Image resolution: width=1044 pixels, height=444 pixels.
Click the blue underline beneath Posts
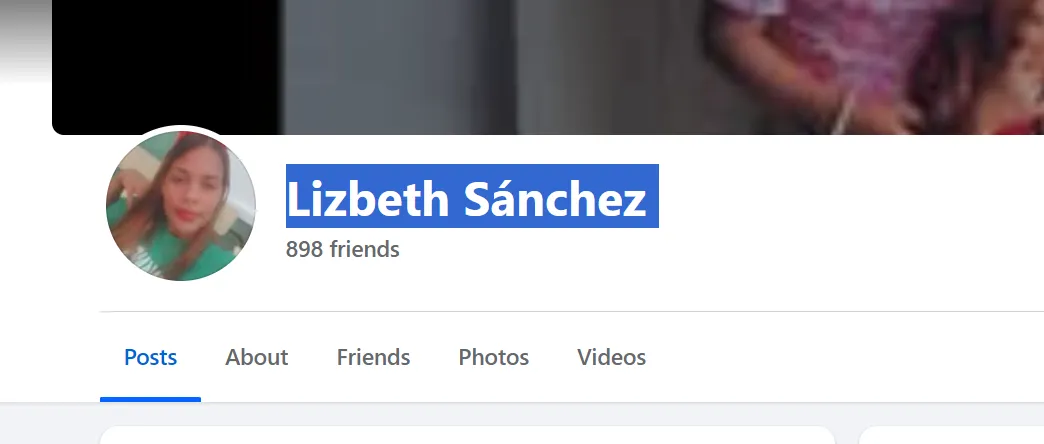pyautogui.click(x=150, y=399)
